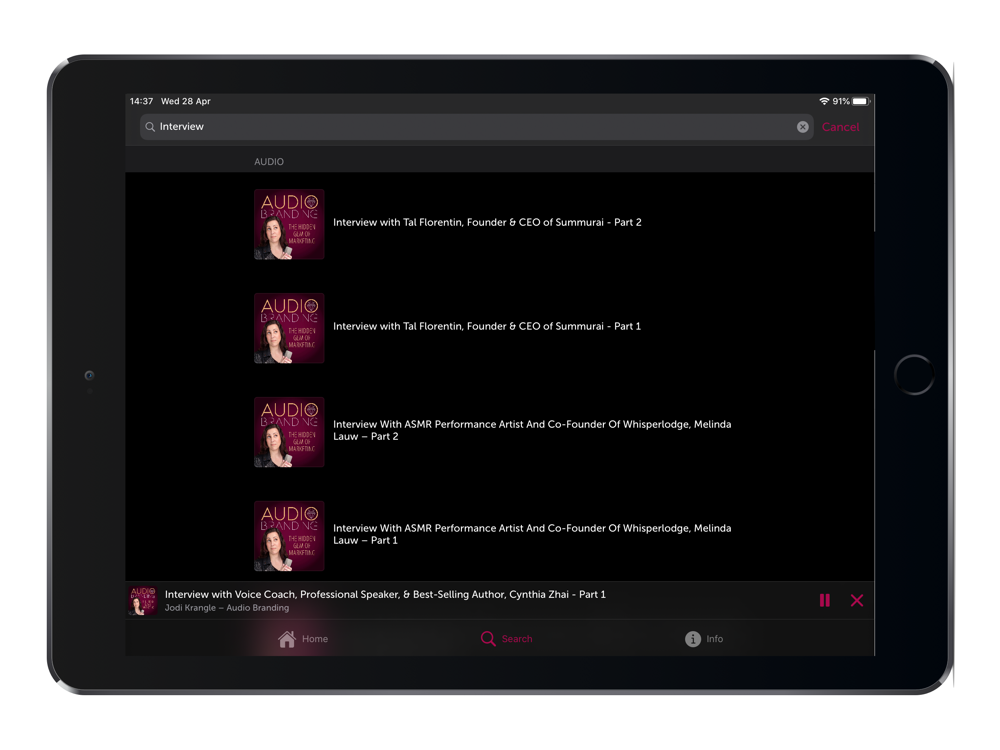1000x750 pixels.
Task: Tap the Wi-Fi status icon
Action: 824,101
